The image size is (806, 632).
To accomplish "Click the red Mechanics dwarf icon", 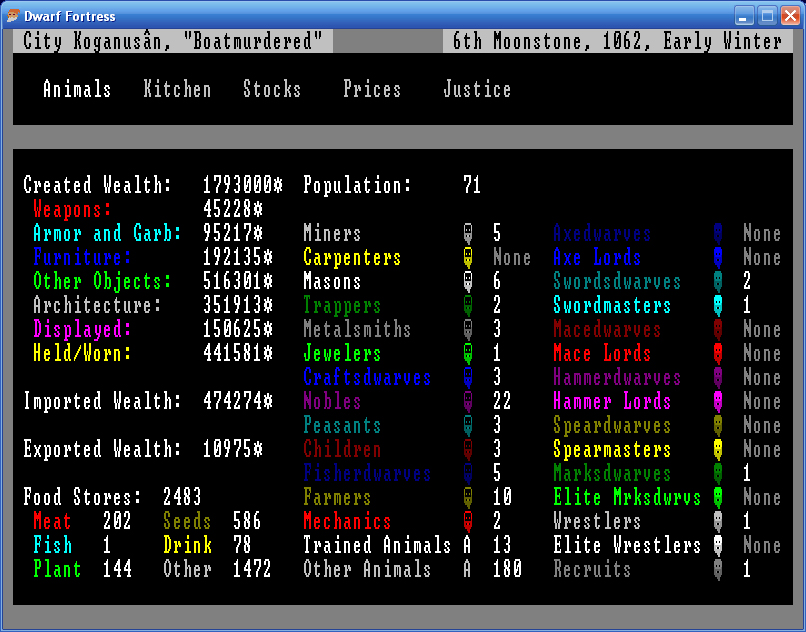I will 468,521.
